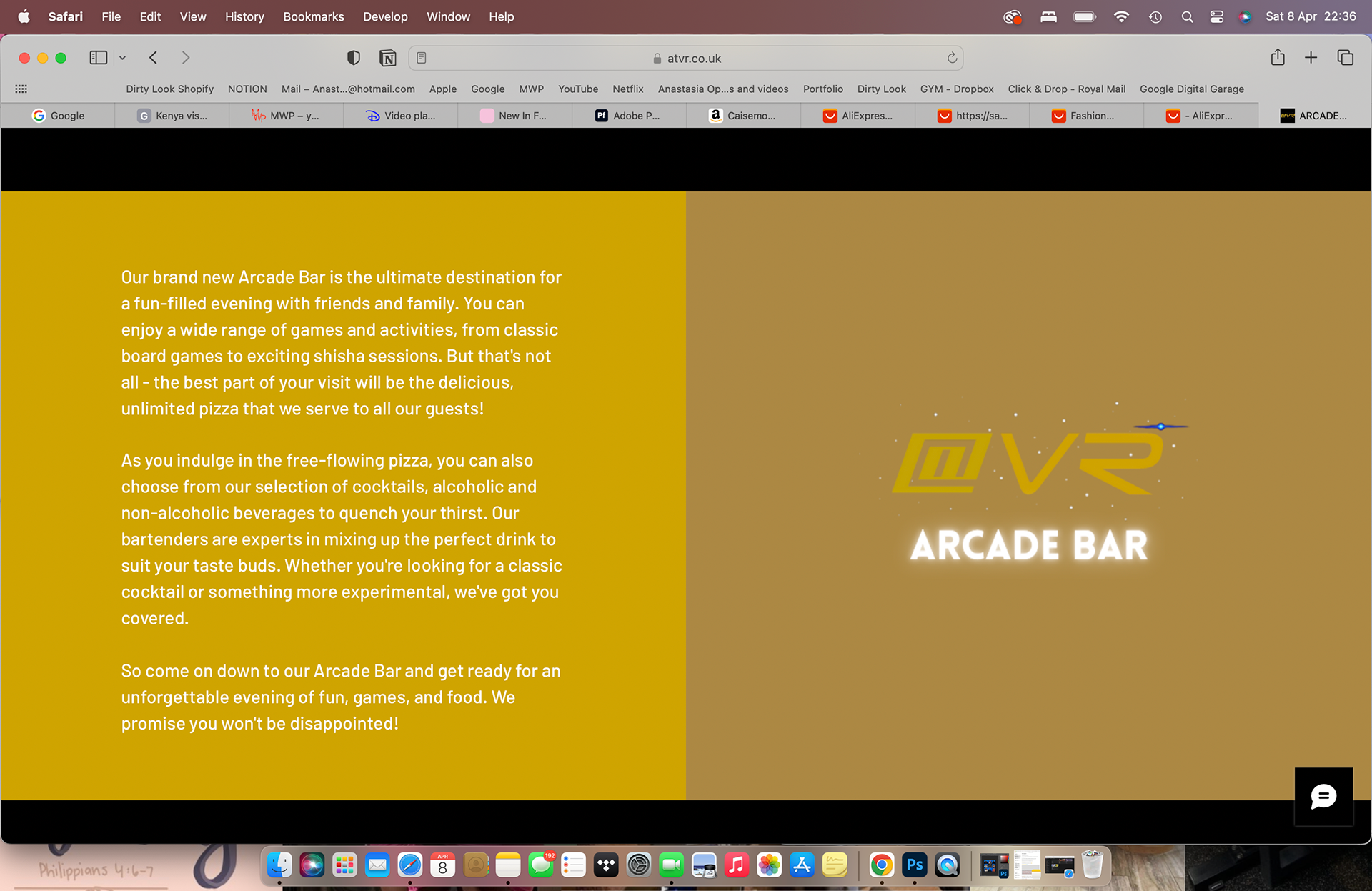Open the date and time clock
Viewport: 1372px width, 891px height.
[1311, 16]
